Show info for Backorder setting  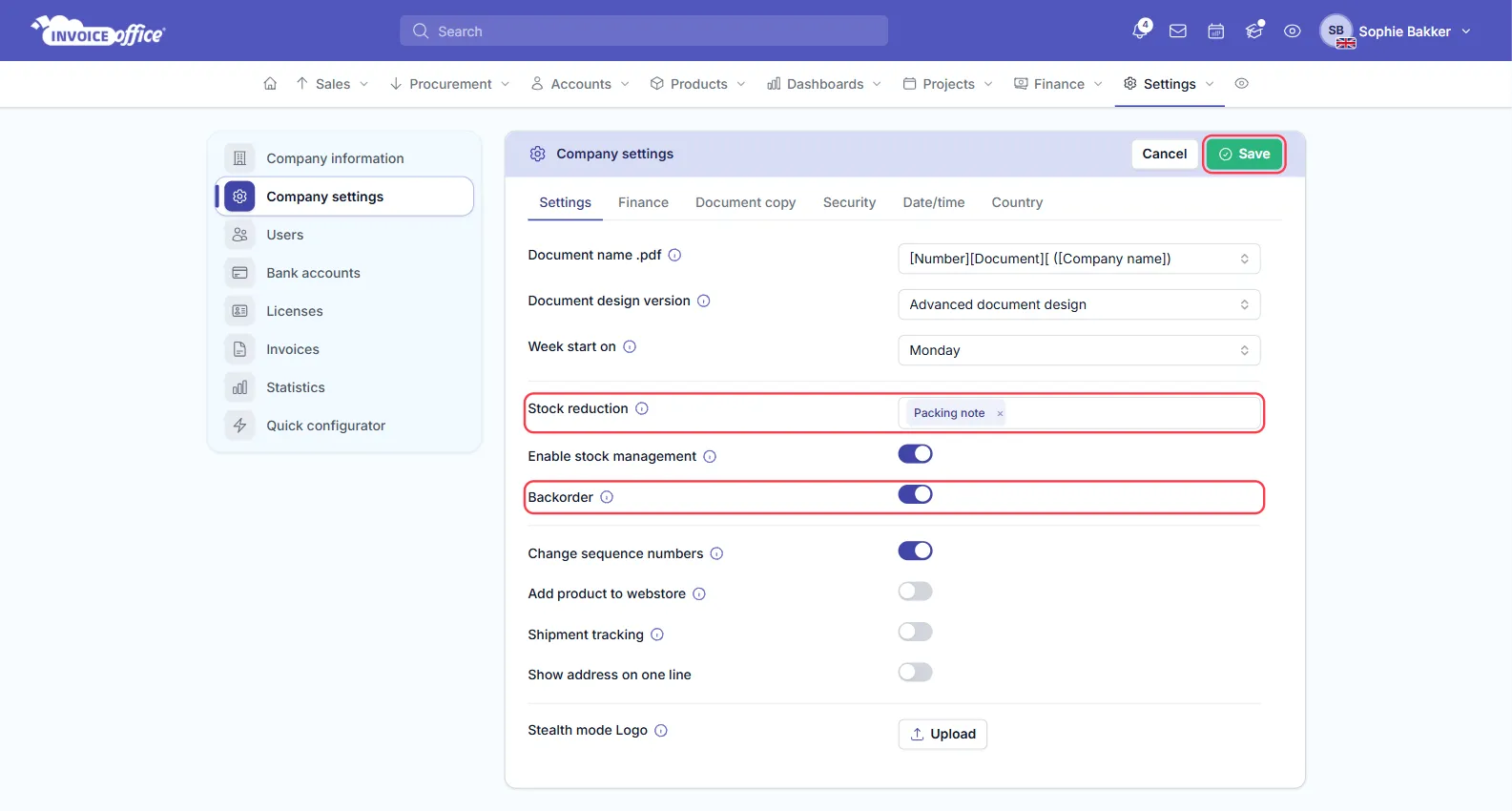click(607, 497)
